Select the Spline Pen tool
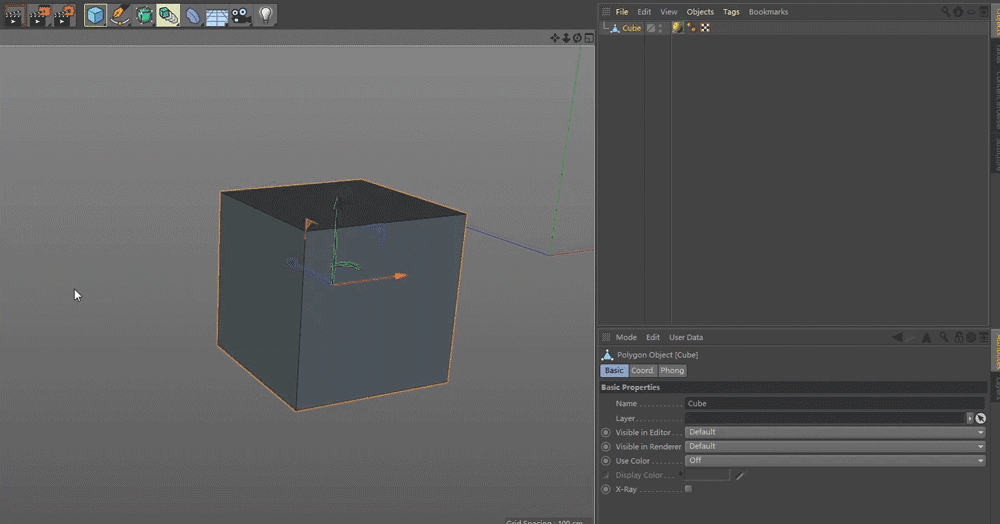Image resolution: width=1000 pixels, height=524 pixels. [x=119, y=15]
